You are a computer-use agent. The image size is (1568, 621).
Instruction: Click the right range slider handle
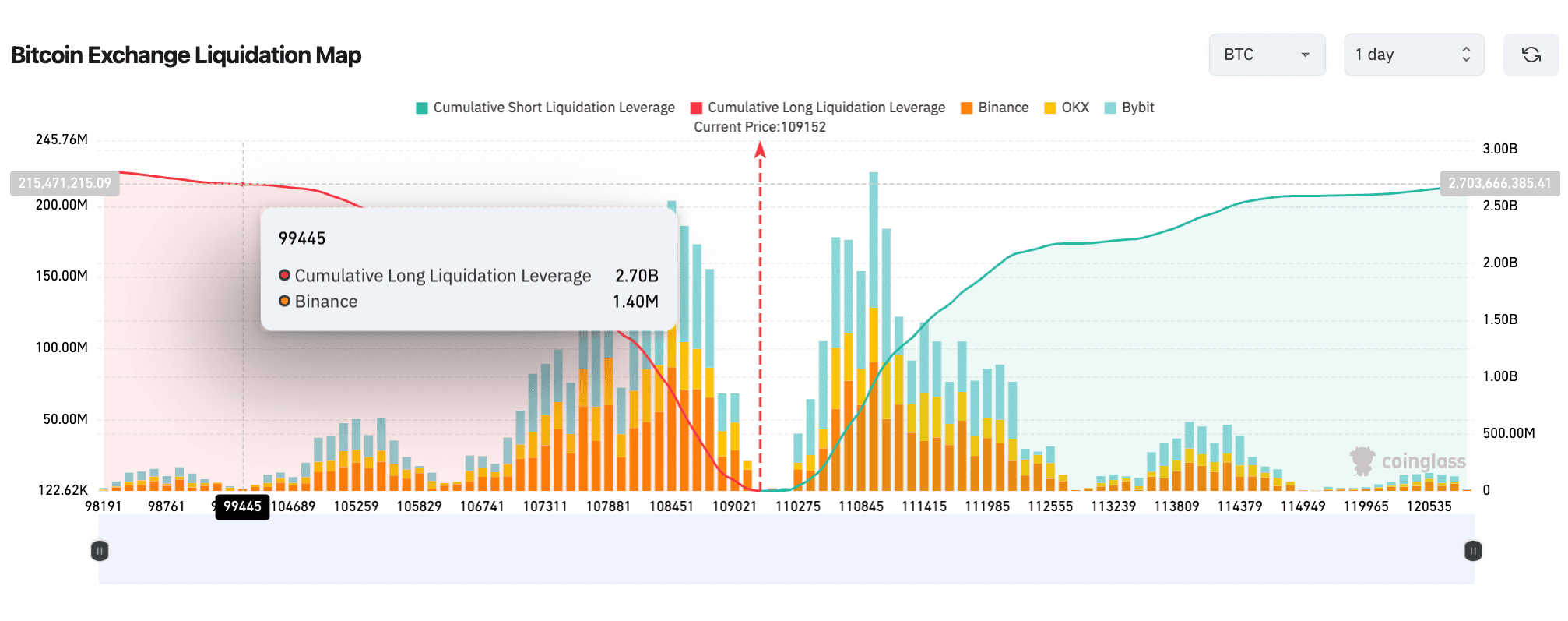pyautogui.click(x=1473, y=551)
